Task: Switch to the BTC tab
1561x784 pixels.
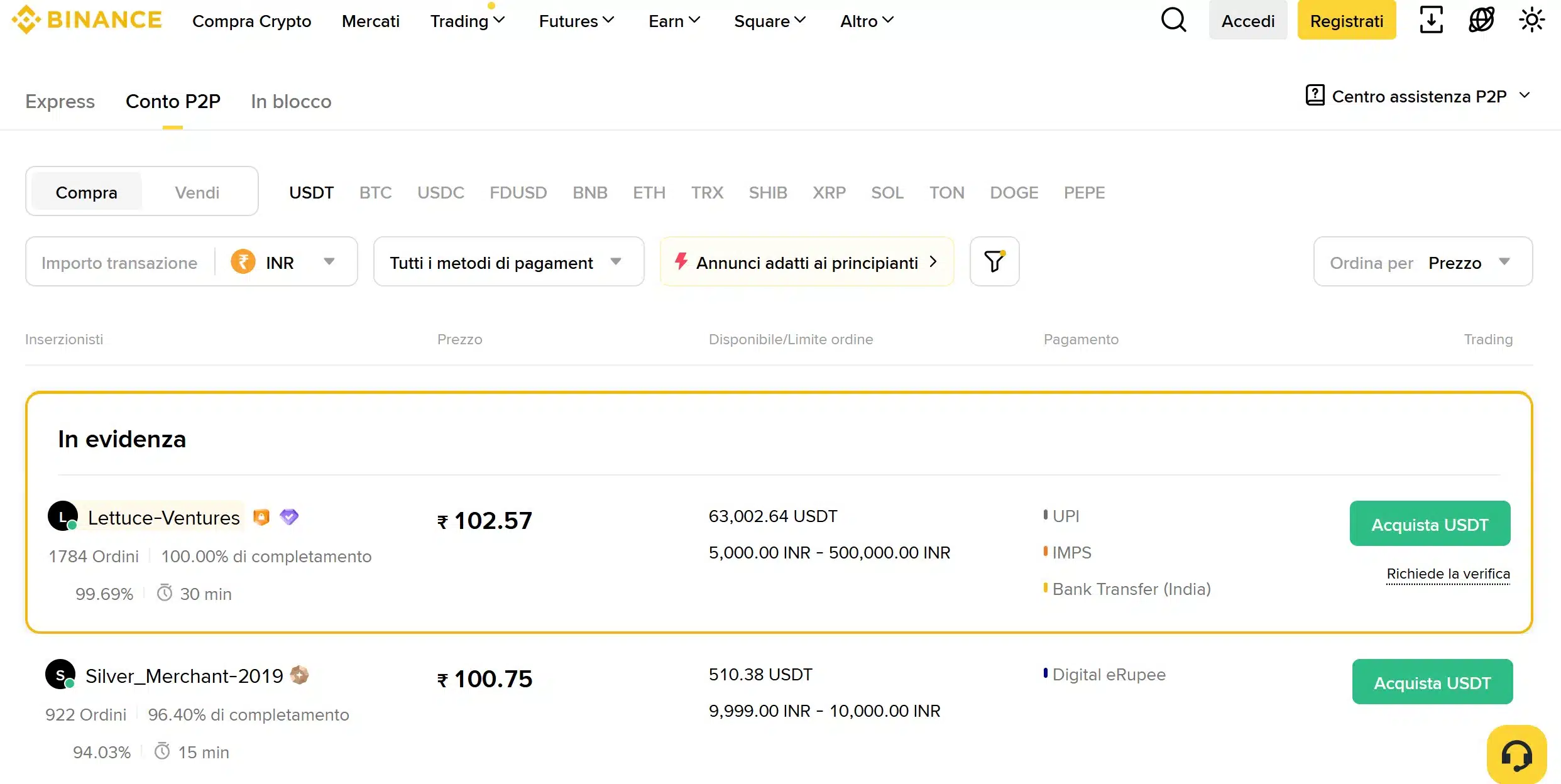Action: click(375, 192)
